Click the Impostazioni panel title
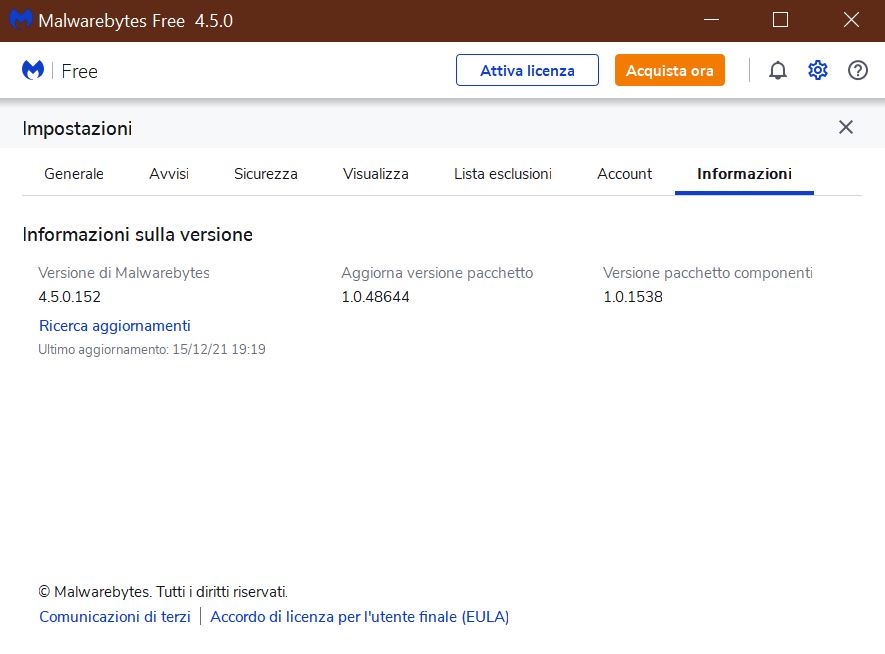Screen dimensions: 885x654 pyautogui.click(x=77, y=129)
